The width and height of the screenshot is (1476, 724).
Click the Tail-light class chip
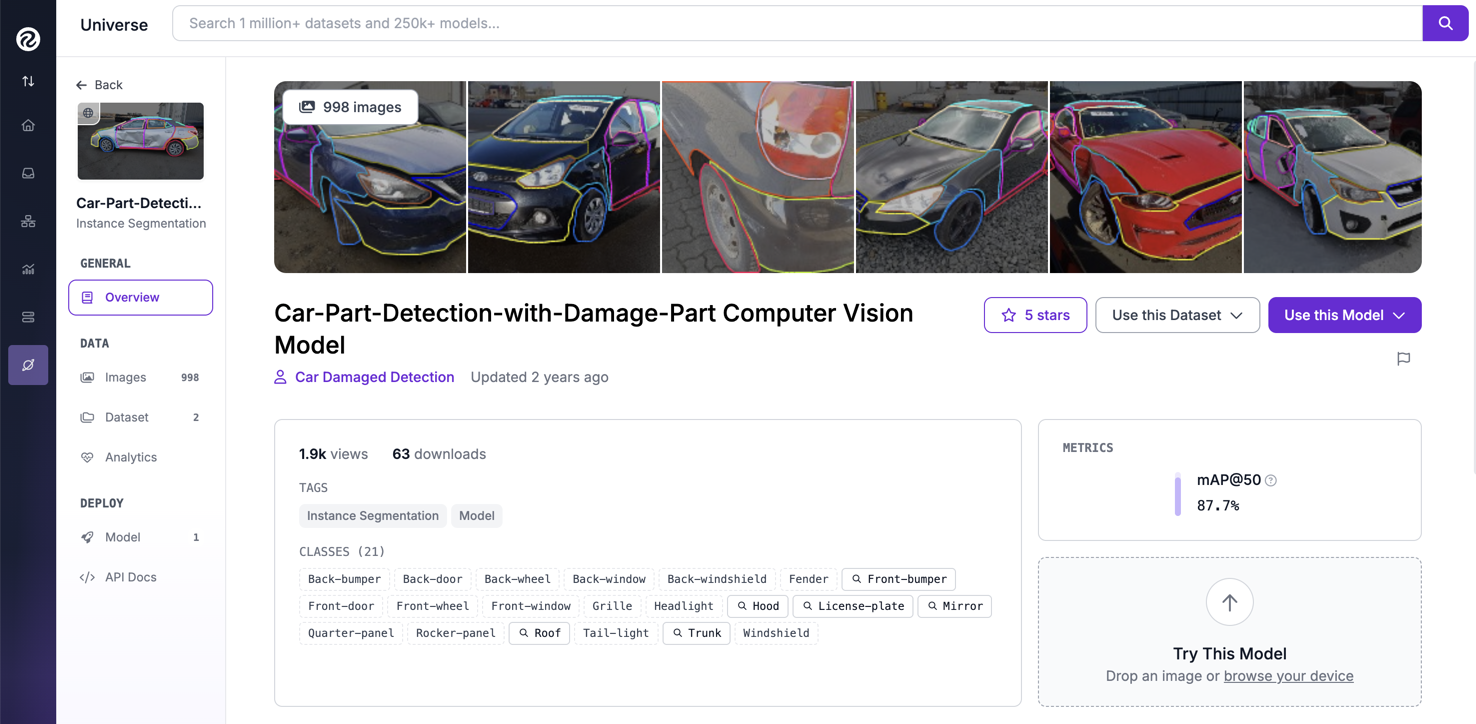(x=616, y=633)
